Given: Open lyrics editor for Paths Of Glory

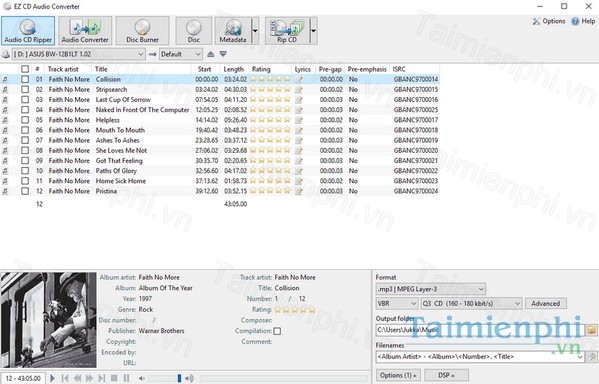Looking at the screenshot, I should [299, 171].
